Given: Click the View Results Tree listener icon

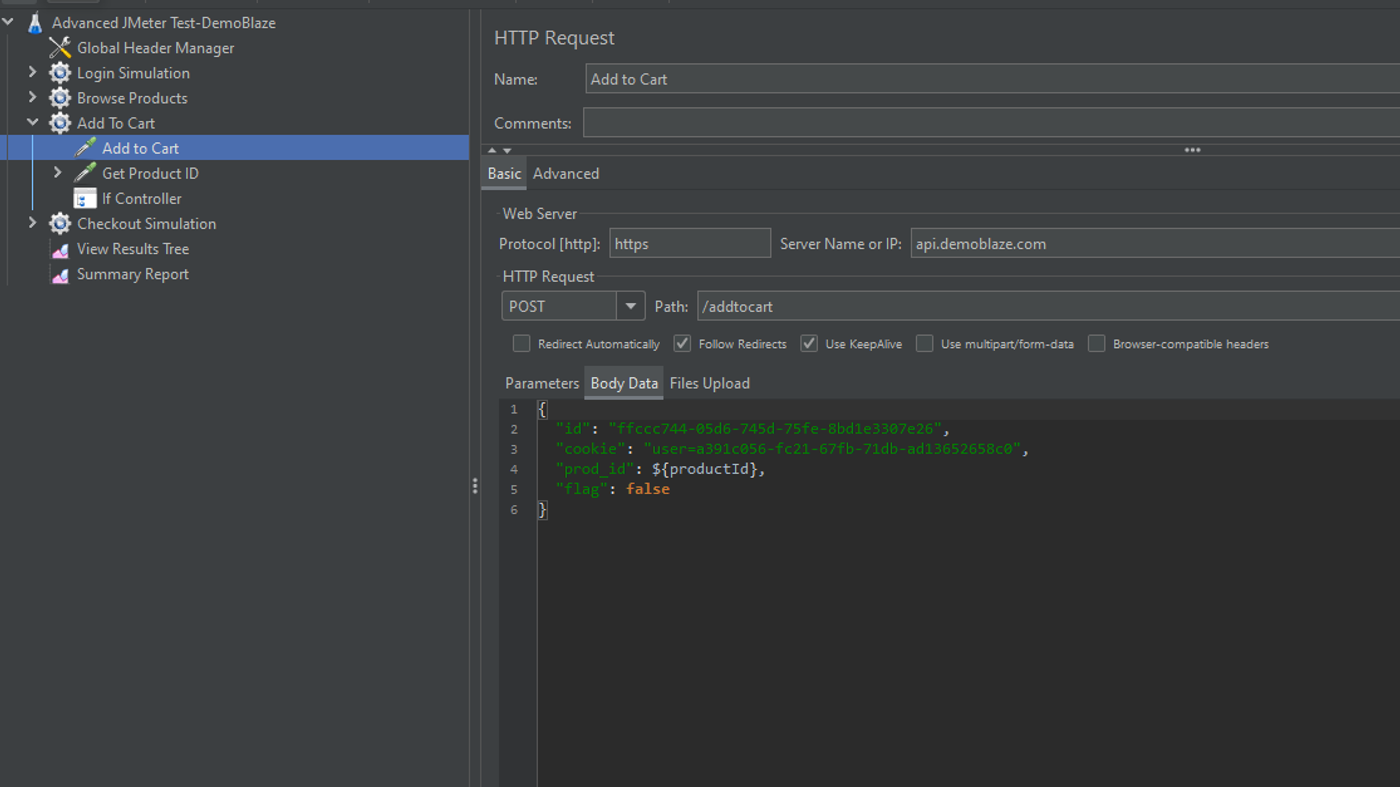Looking at the screenshot, I should (x=60, y=249).
